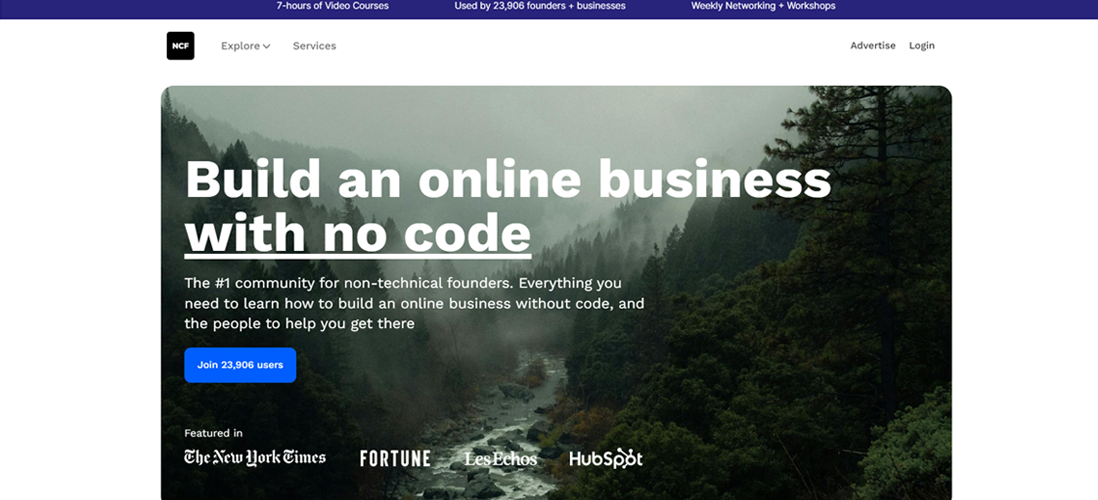Click the Used by 23,906 founders banner text
1098x500 pixels.
tap(540, 6)
